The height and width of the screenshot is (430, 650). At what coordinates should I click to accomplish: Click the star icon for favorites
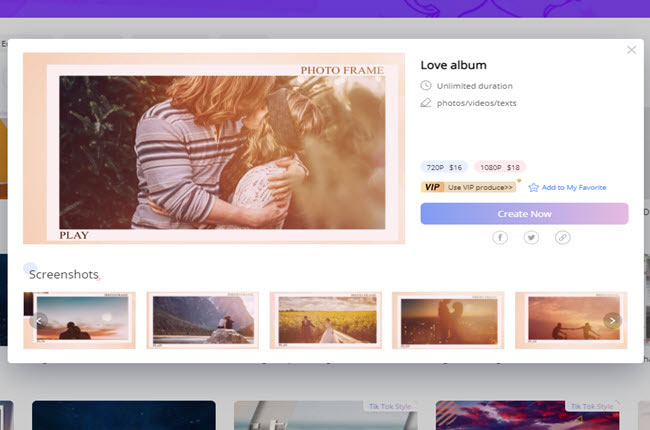coord(534,187)
